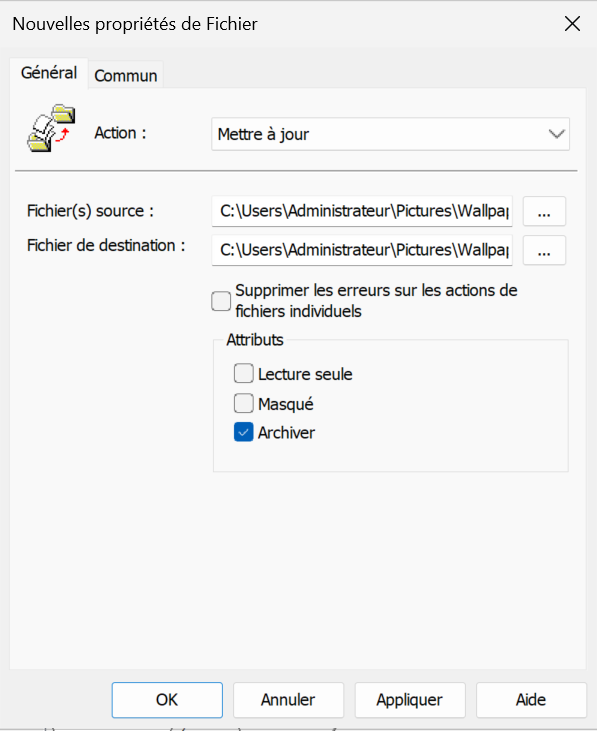
Task: Open help via the Aide button
Action: tap(531, 700)
